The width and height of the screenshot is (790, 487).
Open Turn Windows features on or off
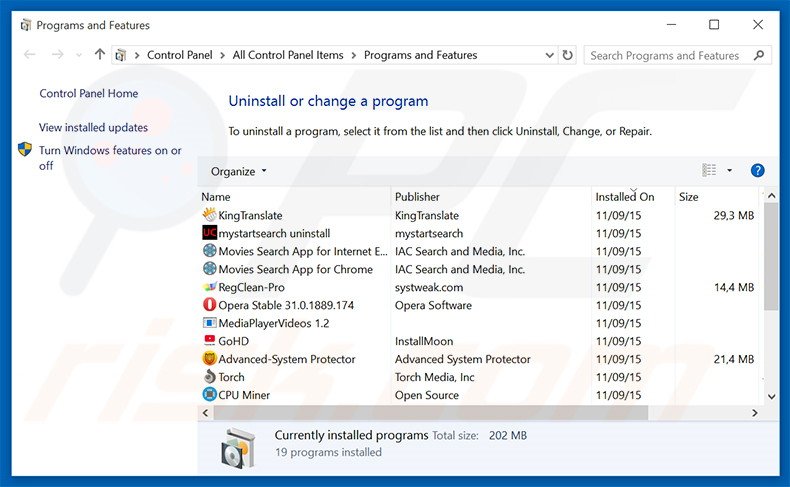110,158
